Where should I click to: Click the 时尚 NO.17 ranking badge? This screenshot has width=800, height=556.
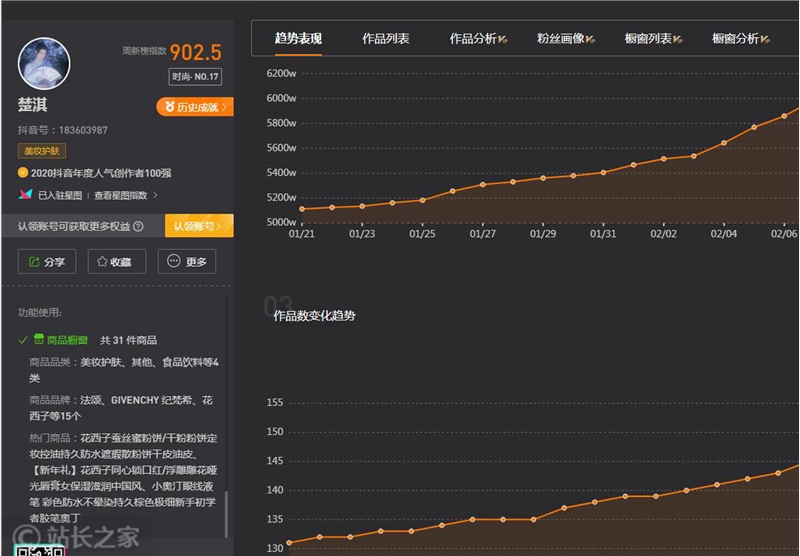point(195,77)
